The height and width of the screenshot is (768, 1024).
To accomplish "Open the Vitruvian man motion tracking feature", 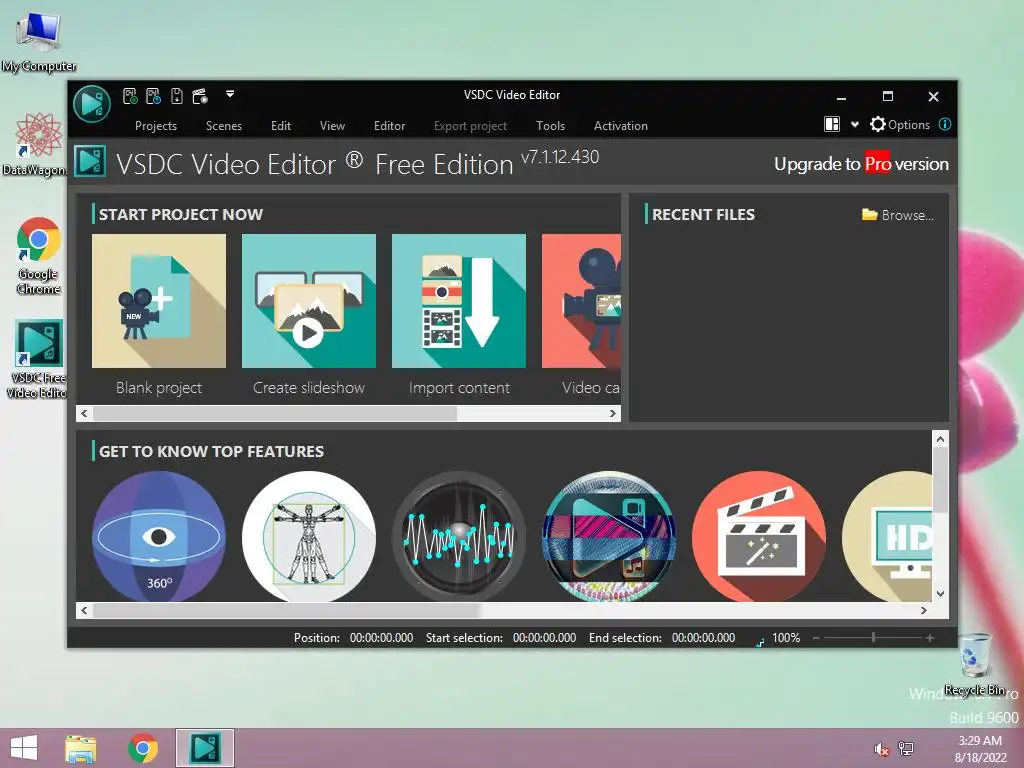I will 309,536.
